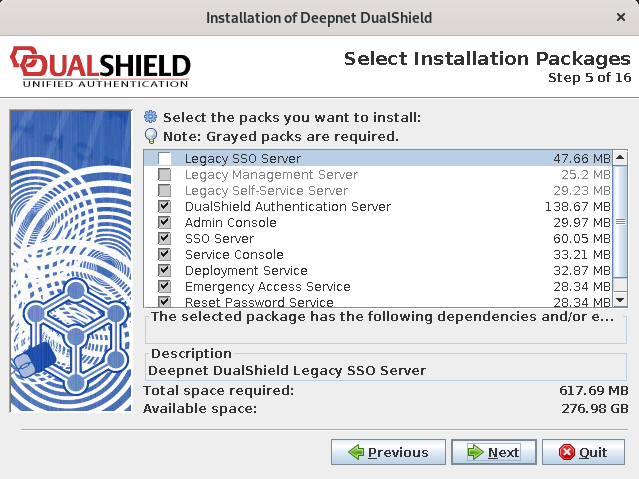Uncheck the Admin Console pack
The image size is (639, 479).
(164, 223)
